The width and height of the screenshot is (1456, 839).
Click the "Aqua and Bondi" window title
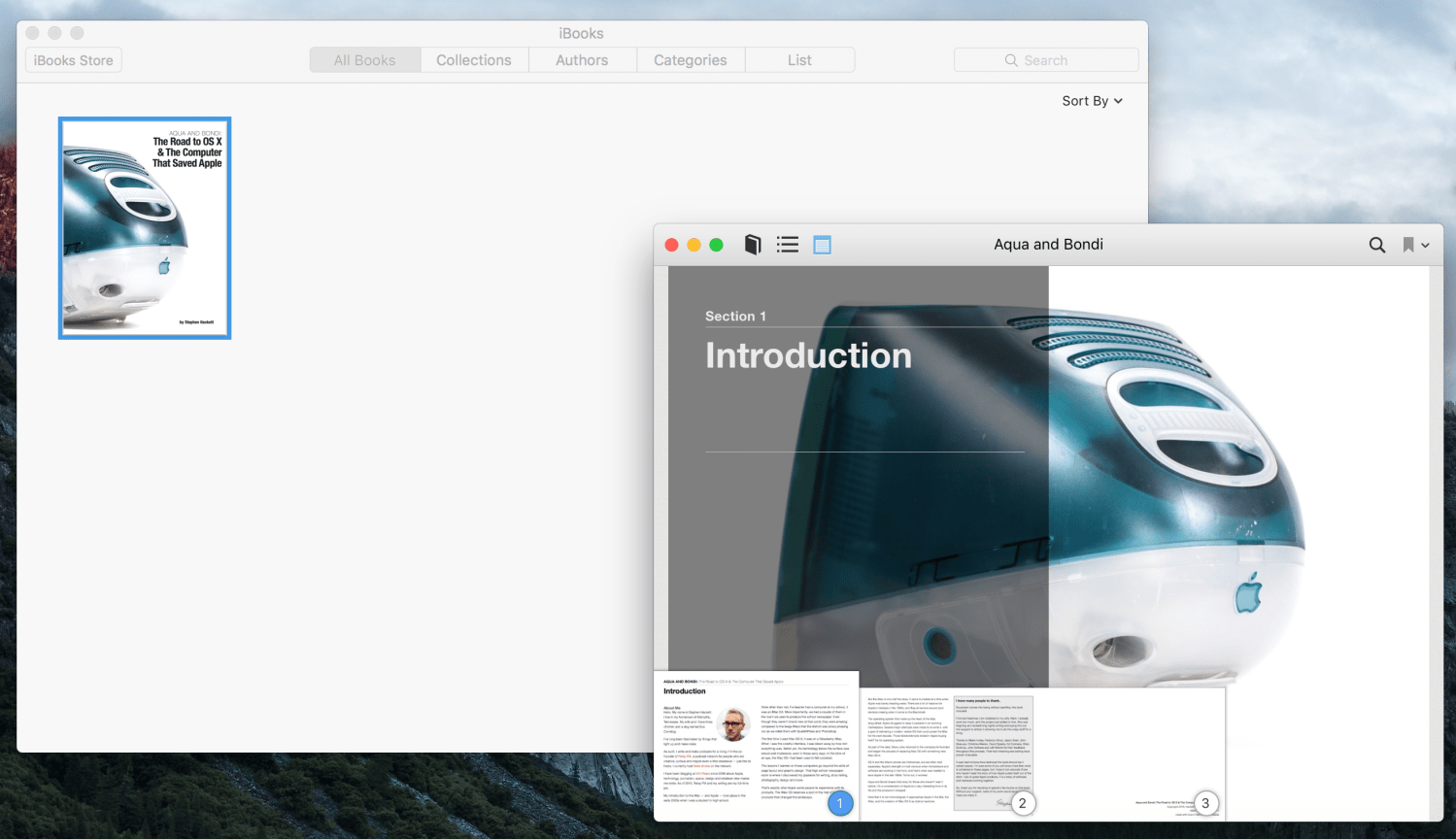pyautogui.click(x=1048, y=245)
